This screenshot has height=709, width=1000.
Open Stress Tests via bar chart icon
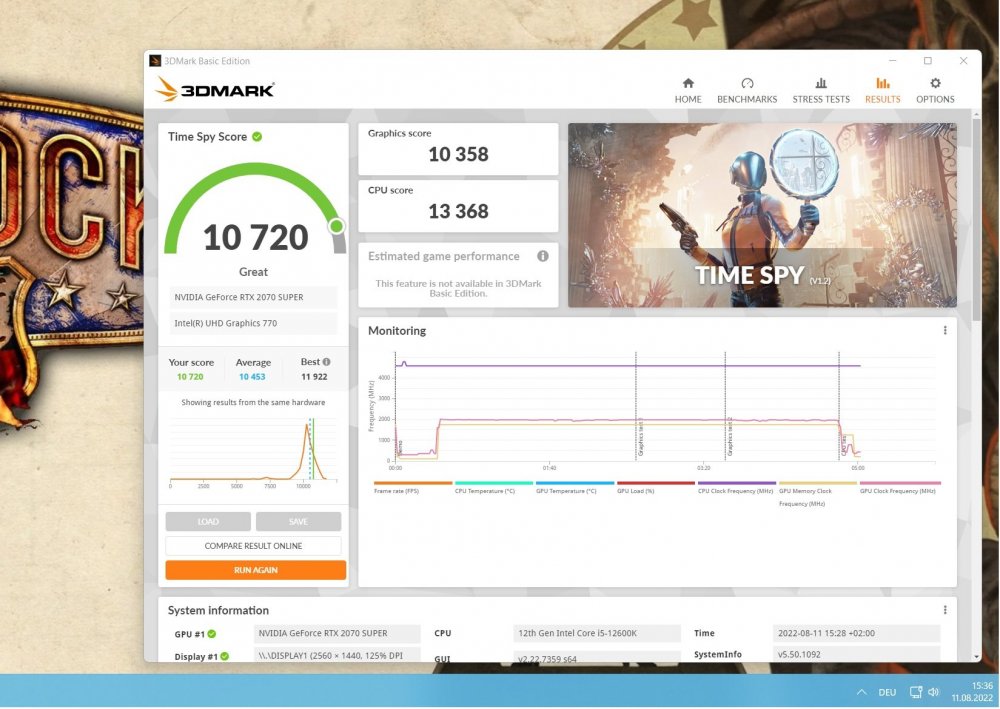point(821,84)
